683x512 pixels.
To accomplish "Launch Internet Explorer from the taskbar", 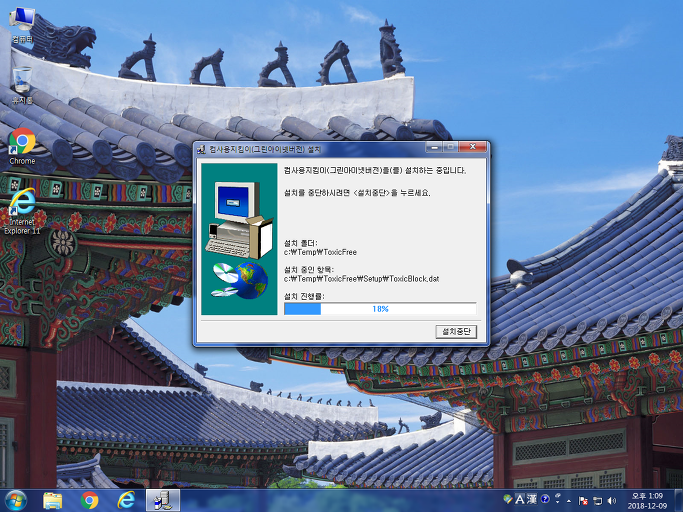I will coord(126,501).
